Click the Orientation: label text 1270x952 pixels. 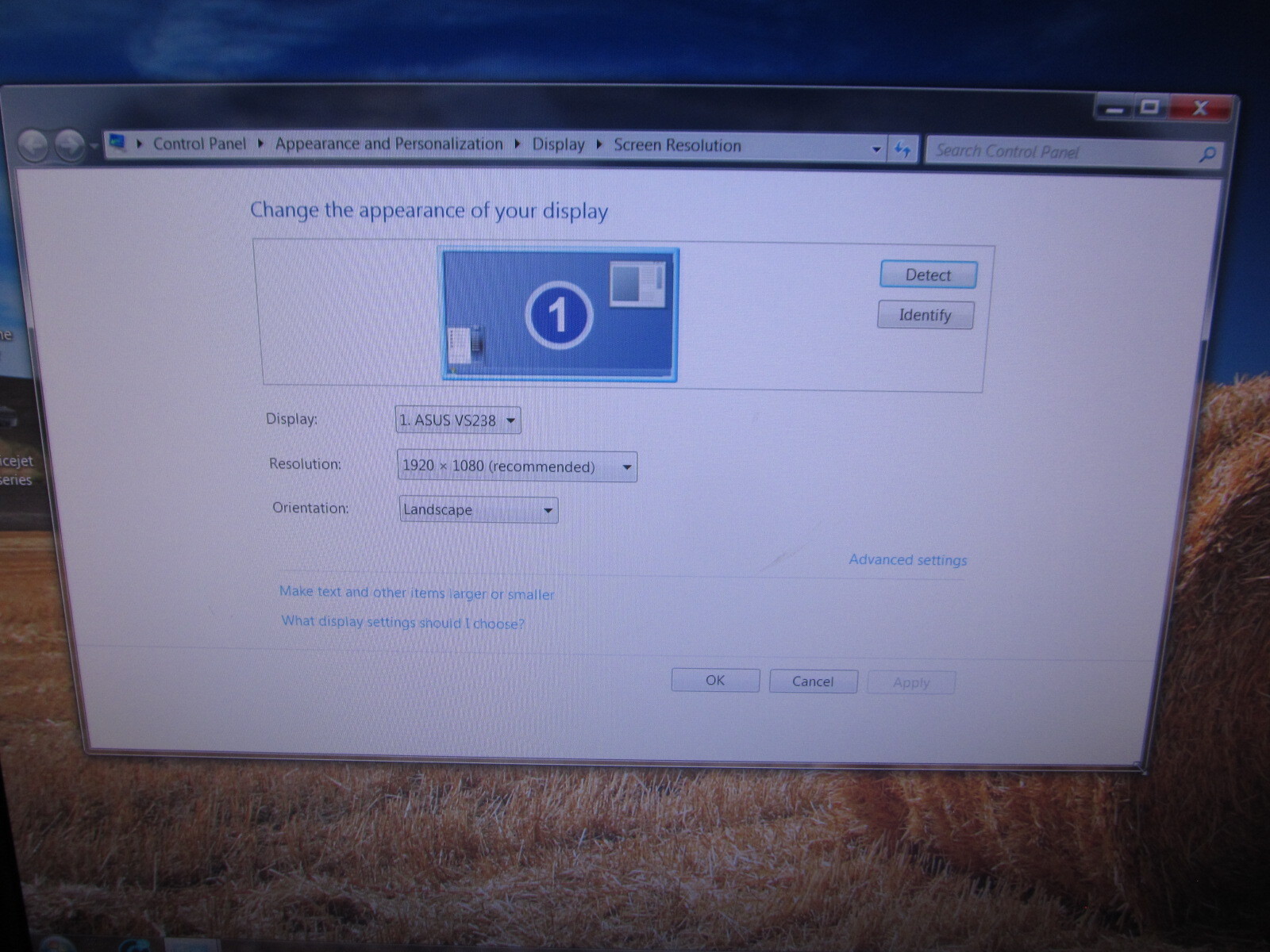pyautogui.click(x=310, y=508)
